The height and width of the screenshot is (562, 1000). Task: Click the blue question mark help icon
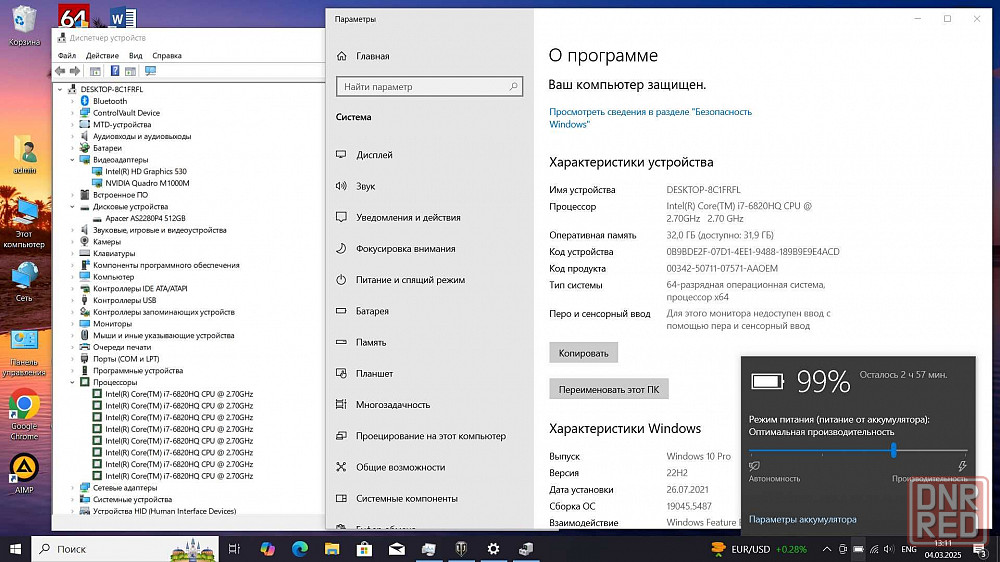click(x=115, y=71)
